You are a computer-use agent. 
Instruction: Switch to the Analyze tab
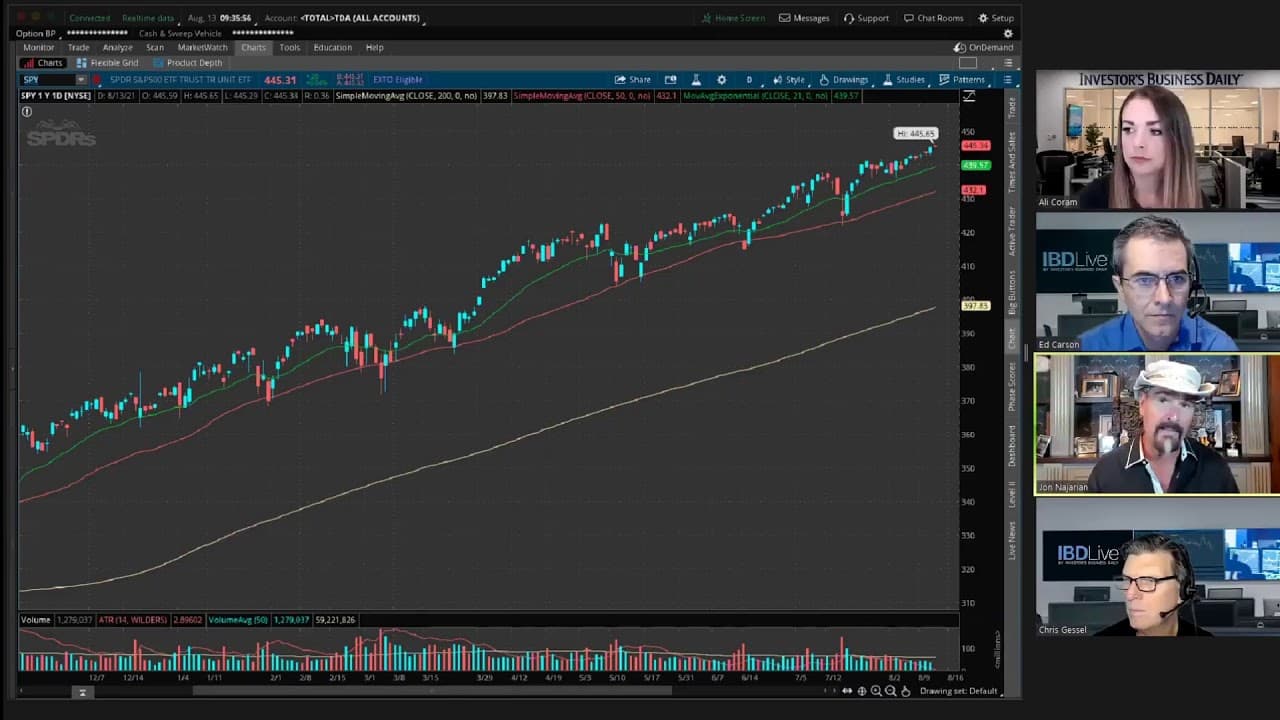pyautogui.click(x=117, y=47)
